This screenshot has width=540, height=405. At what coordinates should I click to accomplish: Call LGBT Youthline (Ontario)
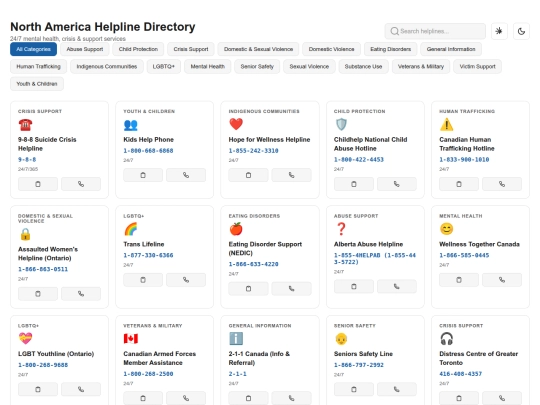click(x=81, y=389)
